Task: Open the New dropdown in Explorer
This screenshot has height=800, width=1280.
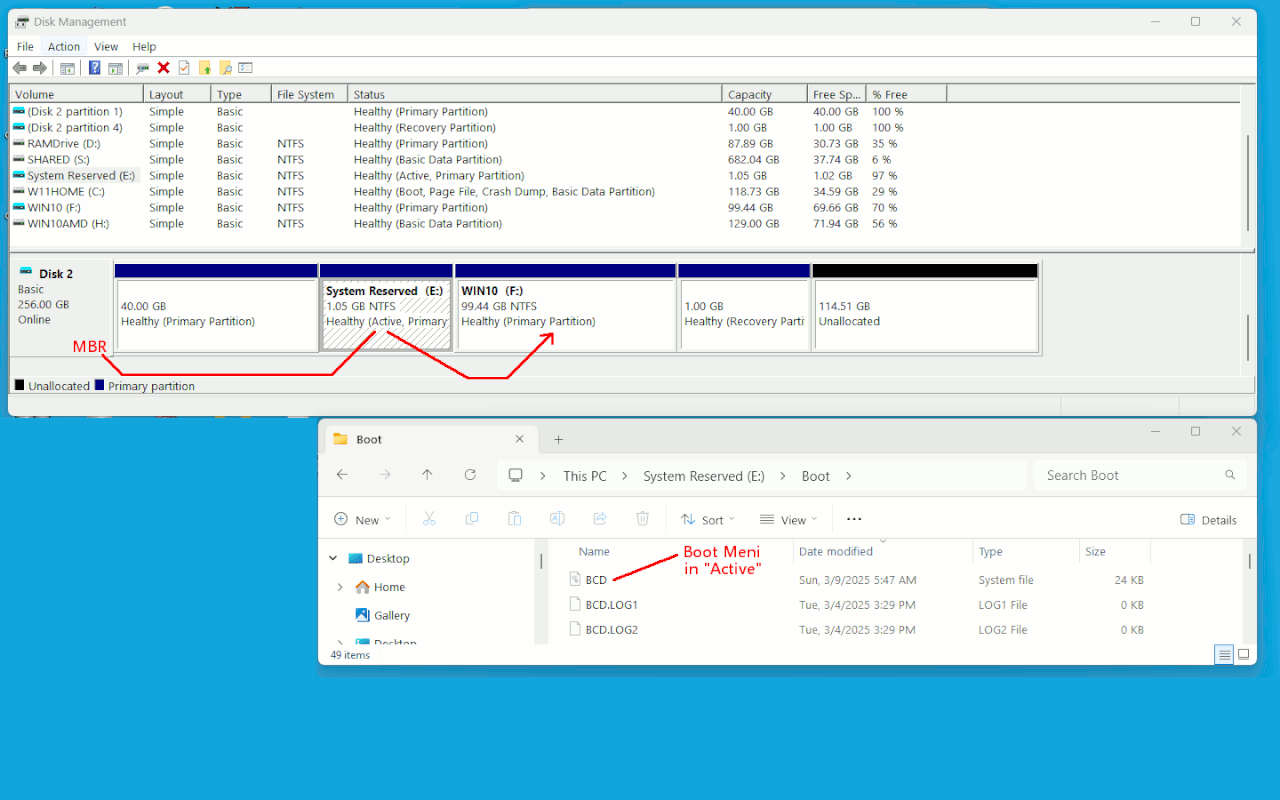Action: (x=362, y=519)
